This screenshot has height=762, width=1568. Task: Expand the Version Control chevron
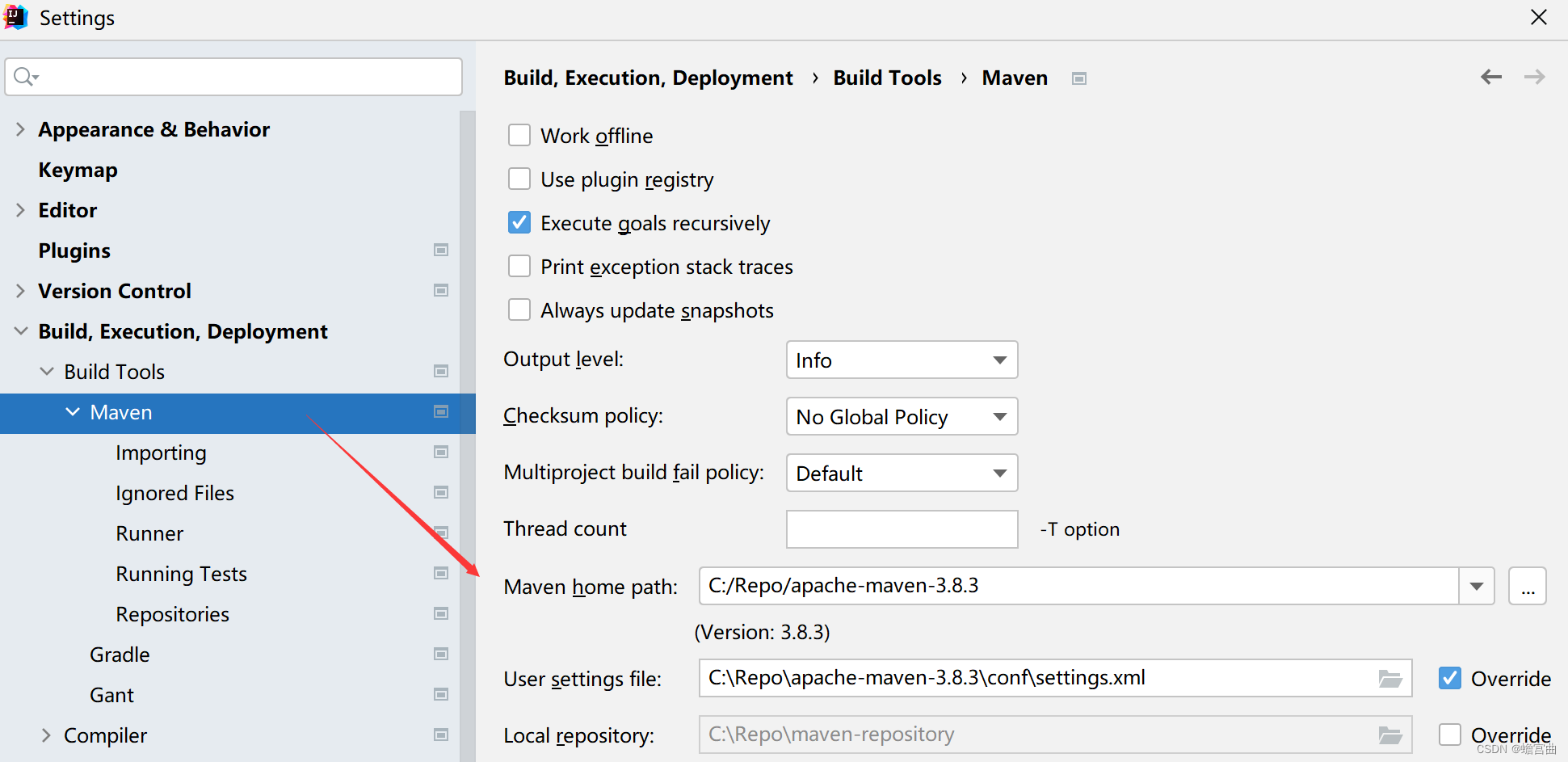[x=21, y=291]
